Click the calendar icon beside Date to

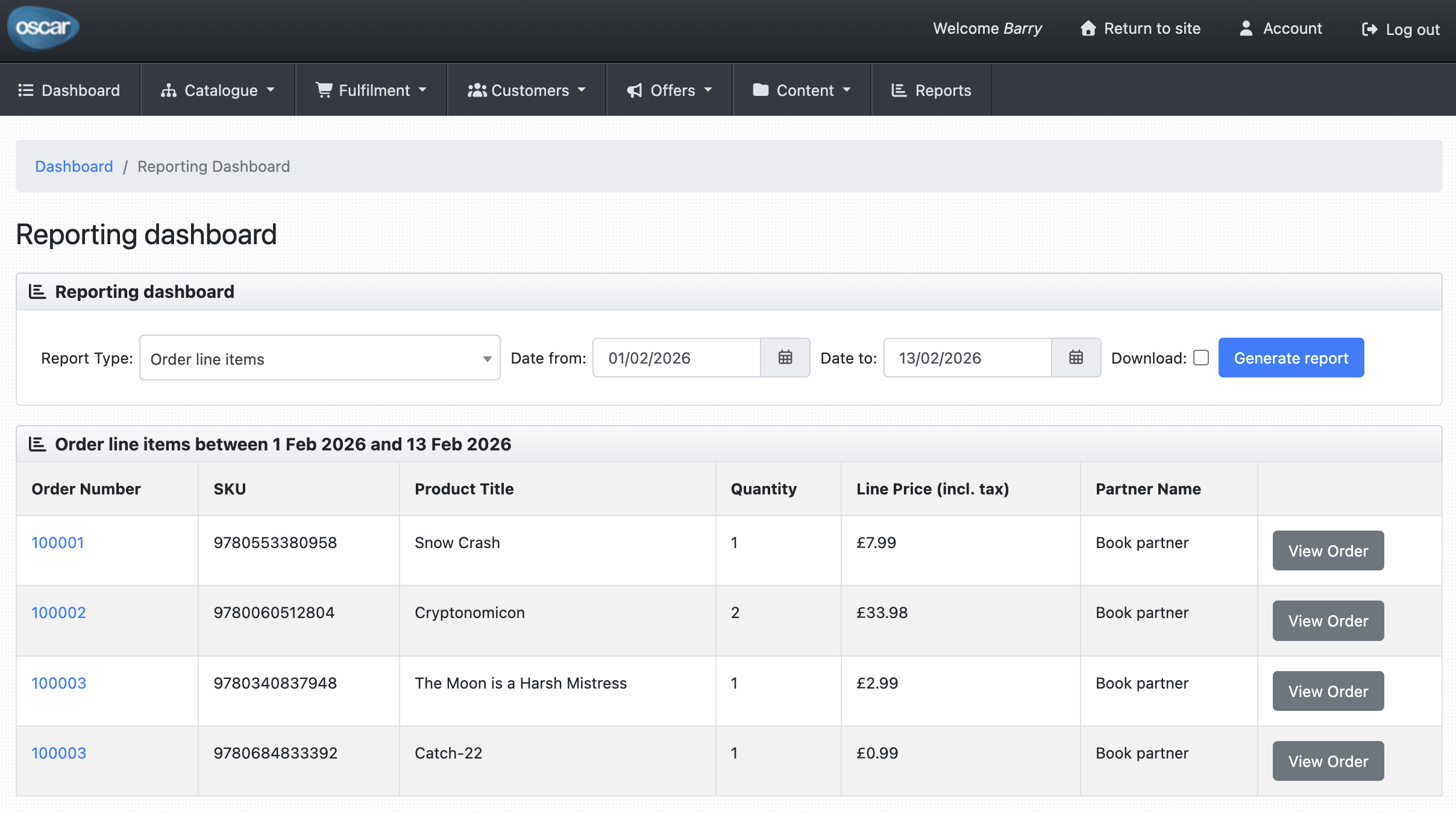(1076, 358)
